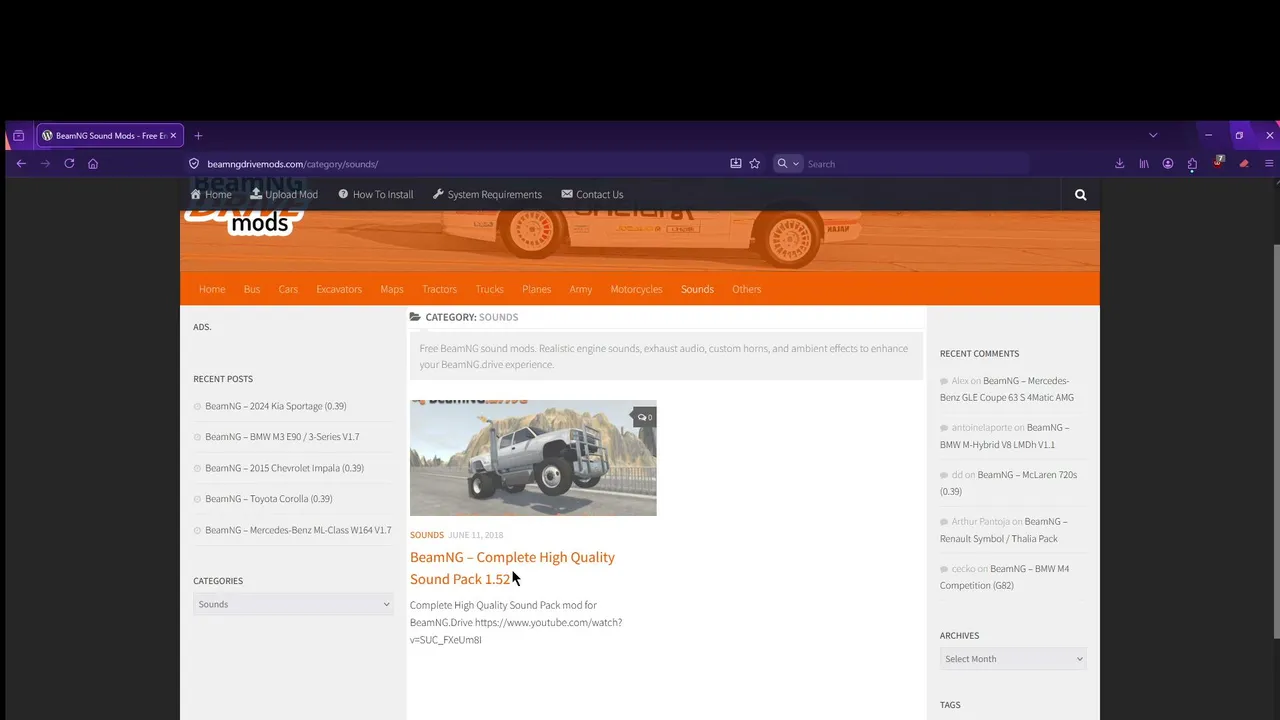Close the BeamNG Sound Mods tab
Screen dimensions: 1280x720
click(x=174, y=136)
